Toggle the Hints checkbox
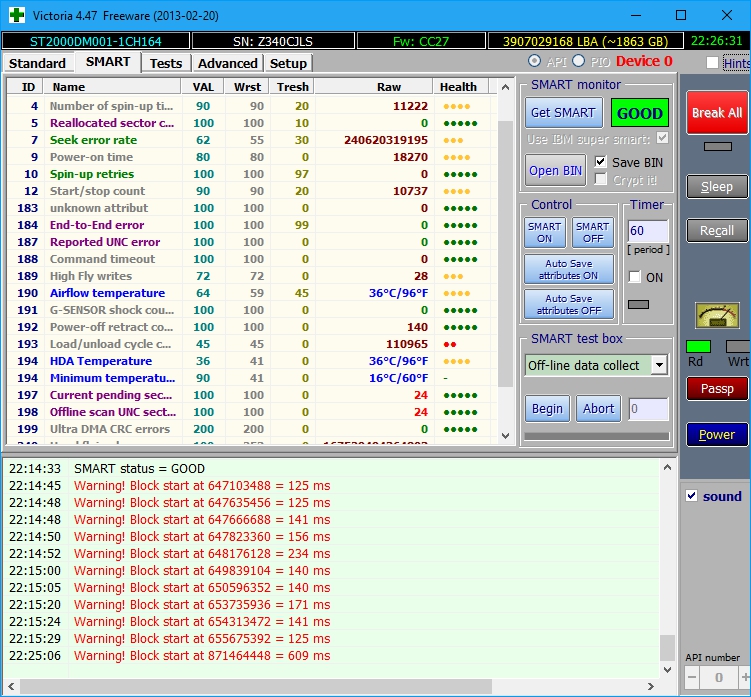Screen dimensions: 751x697 (x=712, y=62)
